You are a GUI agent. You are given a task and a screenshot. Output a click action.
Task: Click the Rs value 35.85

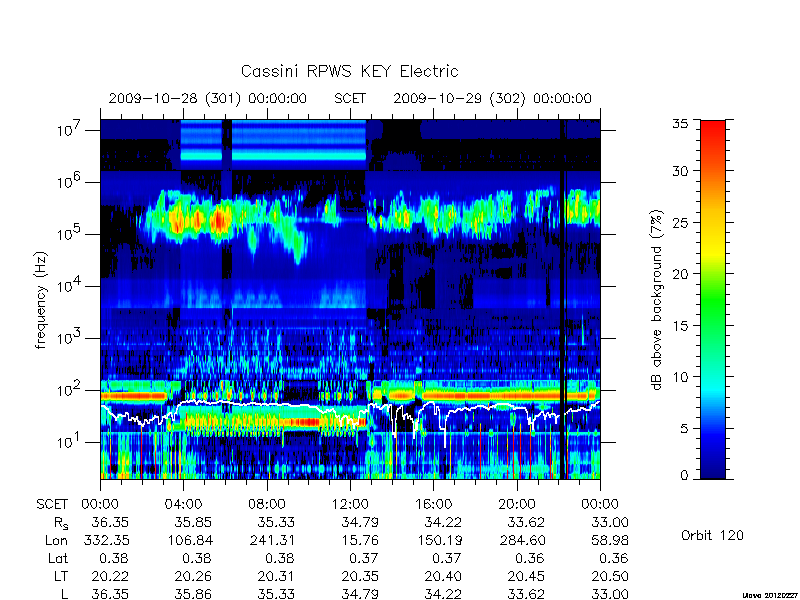tap(193, 522)
